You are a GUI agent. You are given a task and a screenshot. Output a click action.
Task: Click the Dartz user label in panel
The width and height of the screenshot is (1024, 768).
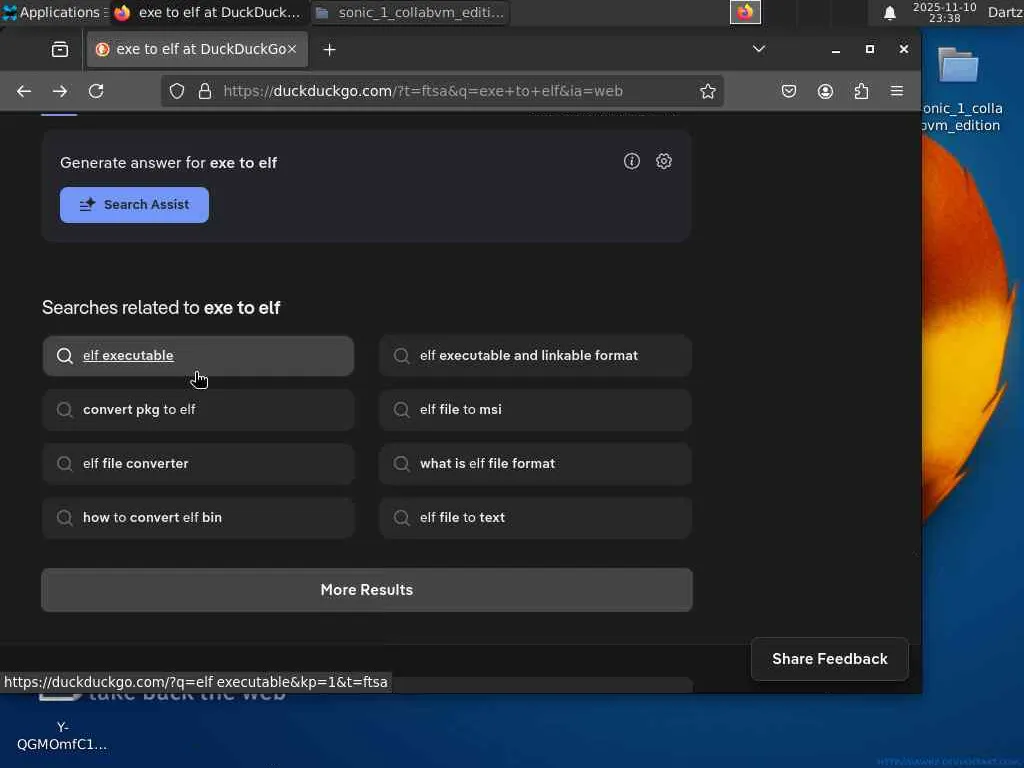(x=1005, y=12)
